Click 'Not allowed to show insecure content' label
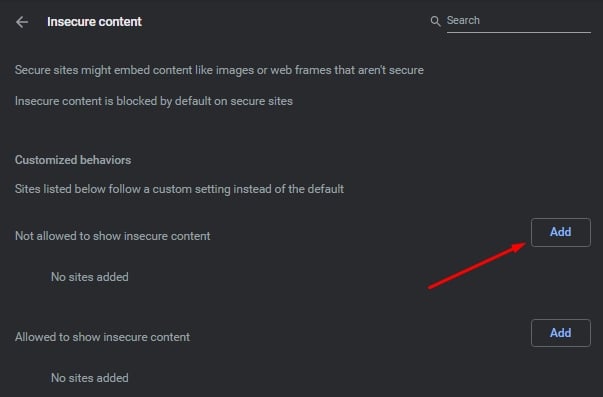 pos(113,236)
